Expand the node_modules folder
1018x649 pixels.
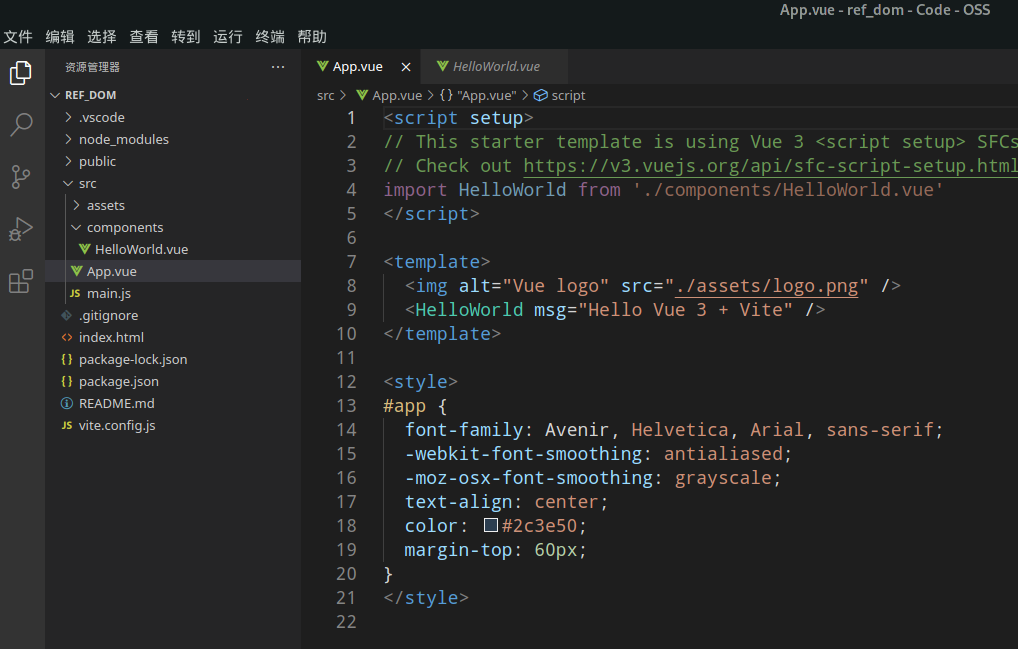point(173,140)
